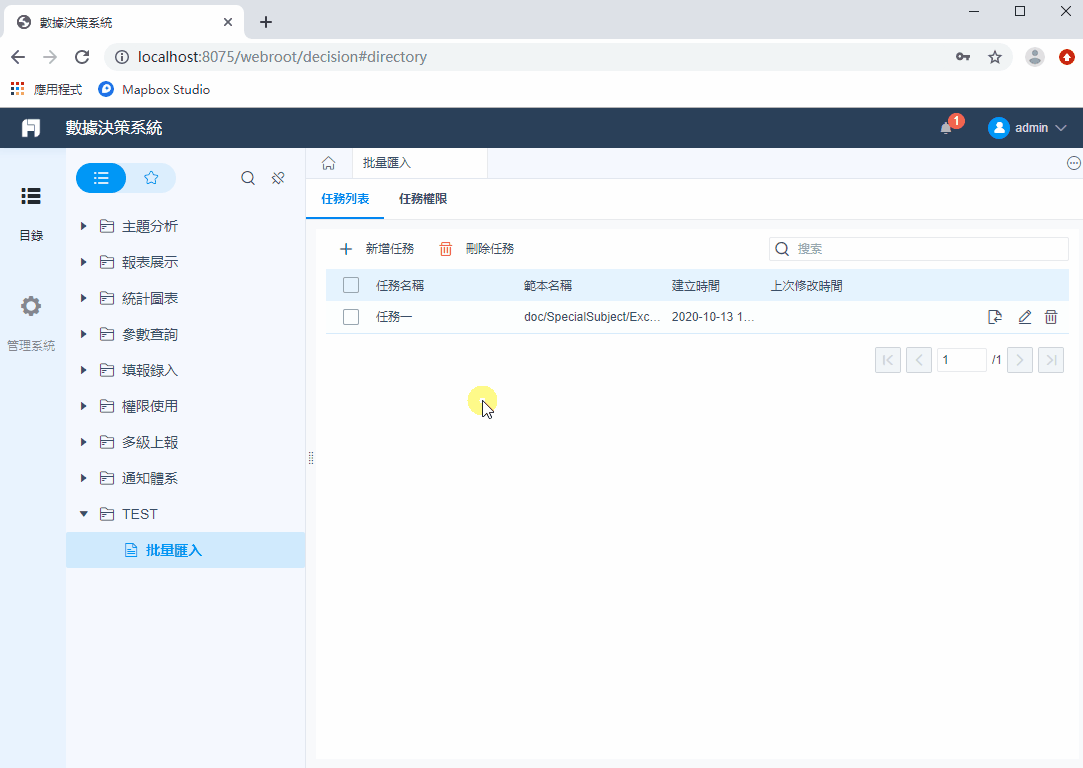
Task: Open the notification bell with red badge
Action: (x=945, y=128)
